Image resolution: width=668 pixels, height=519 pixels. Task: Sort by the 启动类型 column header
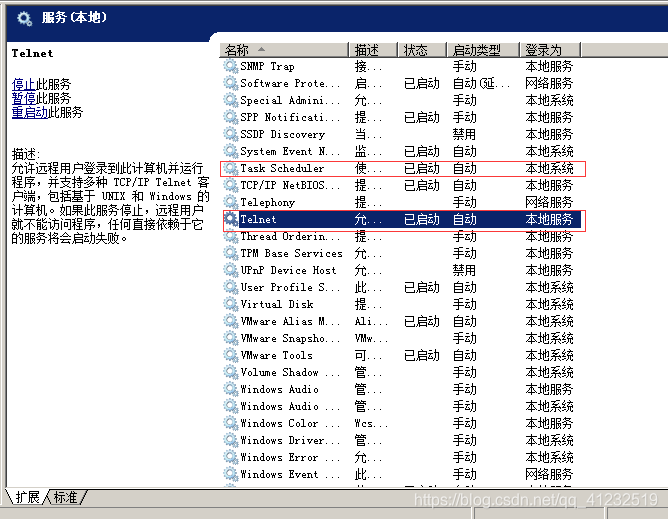click(x=483, y=50)
